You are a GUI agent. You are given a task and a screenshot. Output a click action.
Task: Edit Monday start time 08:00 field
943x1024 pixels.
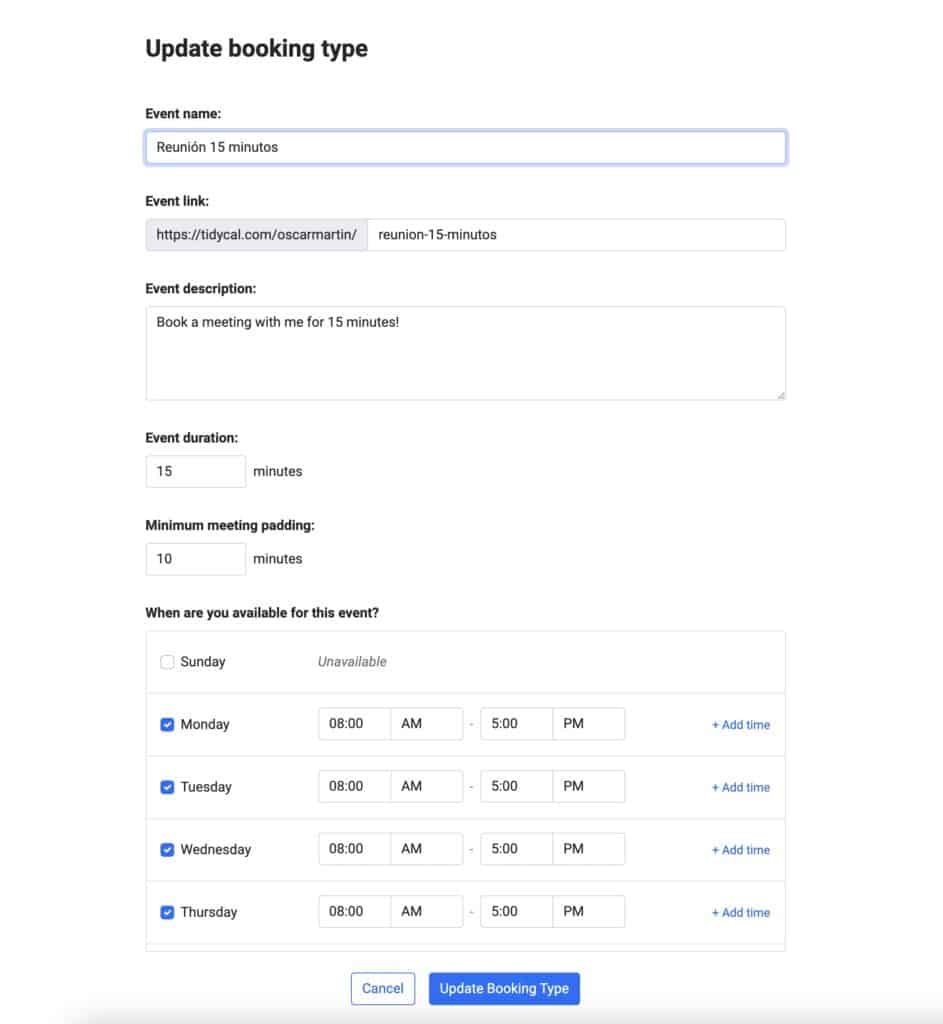pyautogui.click(x=355, y=724)
